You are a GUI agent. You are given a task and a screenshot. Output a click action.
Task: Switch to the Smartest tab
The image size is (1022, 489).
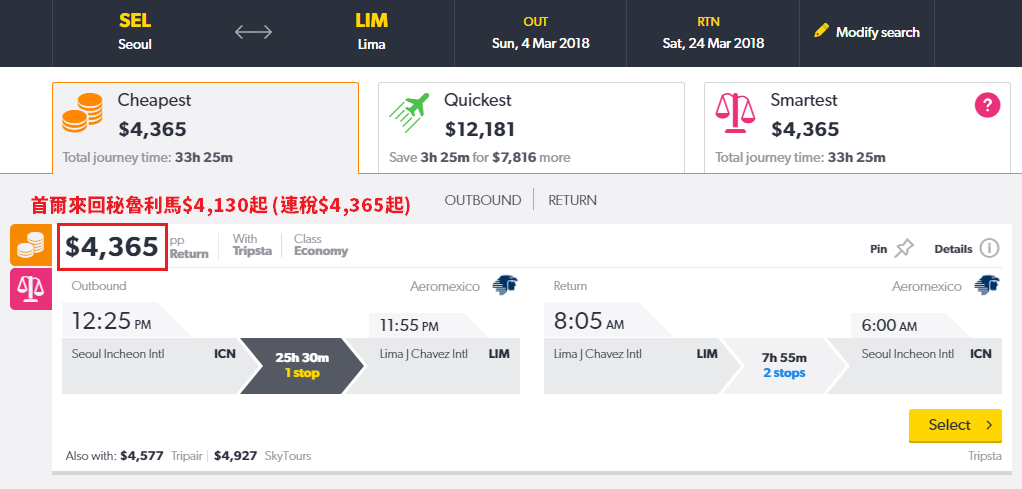point(857,128)
